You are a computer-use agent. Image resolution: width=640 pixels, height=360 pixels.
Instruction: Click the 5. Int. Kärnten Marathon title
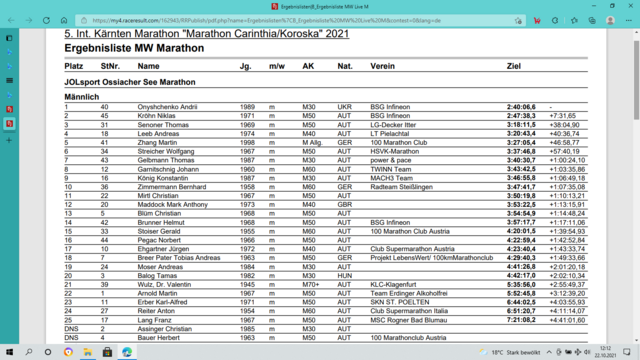[207, 33]
